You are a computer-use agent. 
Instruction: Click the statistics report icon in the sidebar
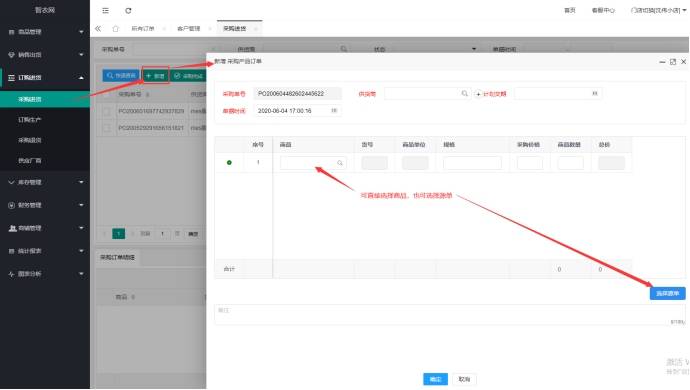point(11,251)
